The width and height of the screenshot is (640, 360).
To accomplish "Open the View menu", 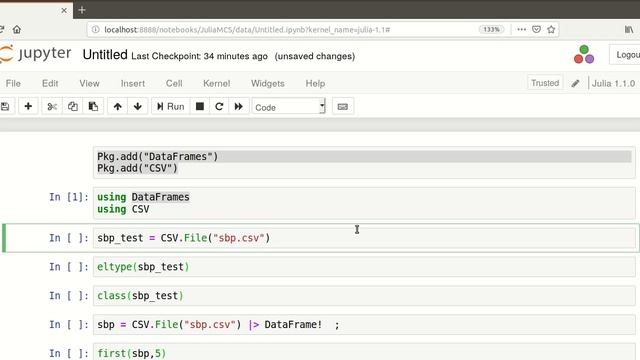I will click(89, 83).
